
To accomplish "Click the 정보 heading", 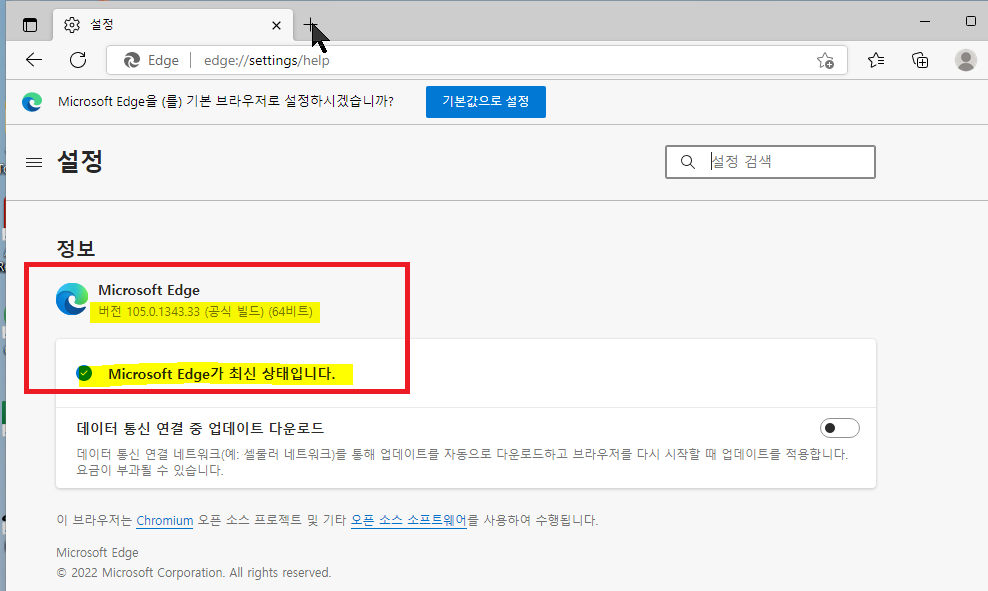I will [76, 248].
